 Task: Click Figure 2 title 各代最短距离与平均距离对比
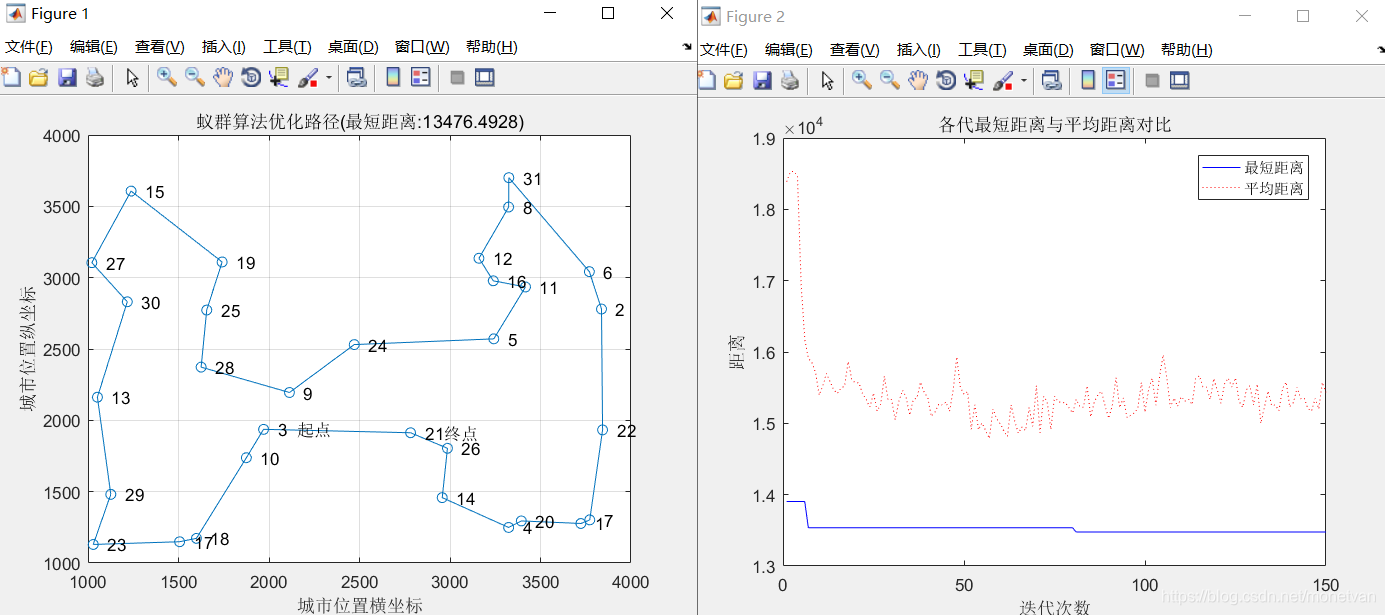(x=1055, y=125)
